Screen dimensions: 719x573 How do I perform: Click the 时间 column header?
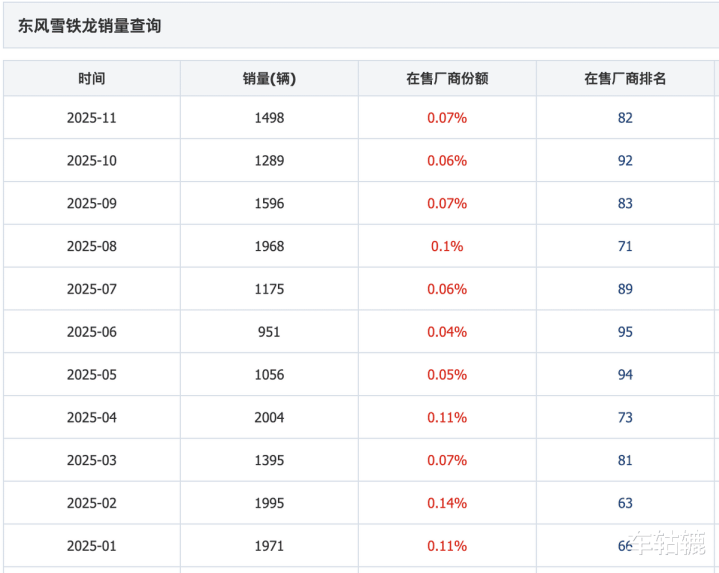click(92, 78)
